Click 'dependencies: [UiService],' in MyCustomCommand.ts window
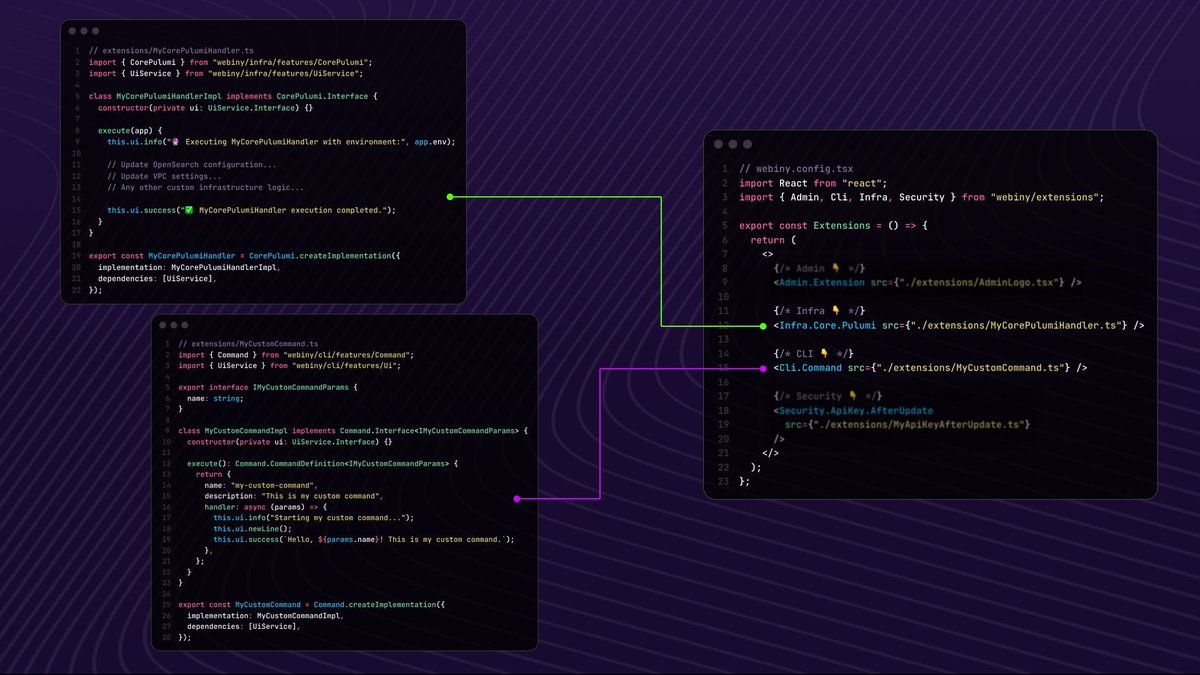This screenshot has height=675, width=1200. click(x=243, y=627)
